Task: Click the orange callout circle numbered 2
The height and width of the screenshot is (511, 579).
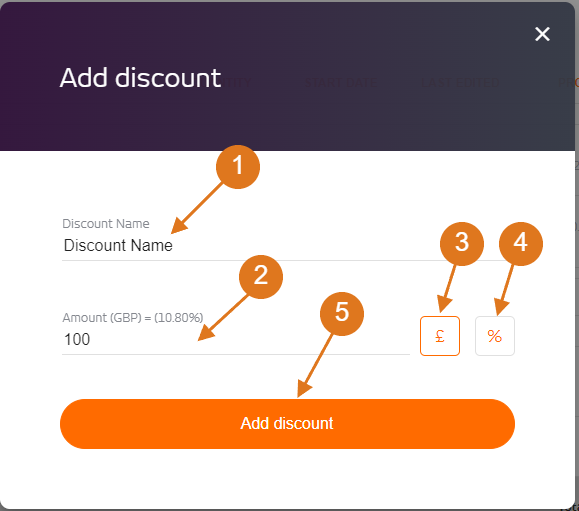Action: (x=261, y=277)
